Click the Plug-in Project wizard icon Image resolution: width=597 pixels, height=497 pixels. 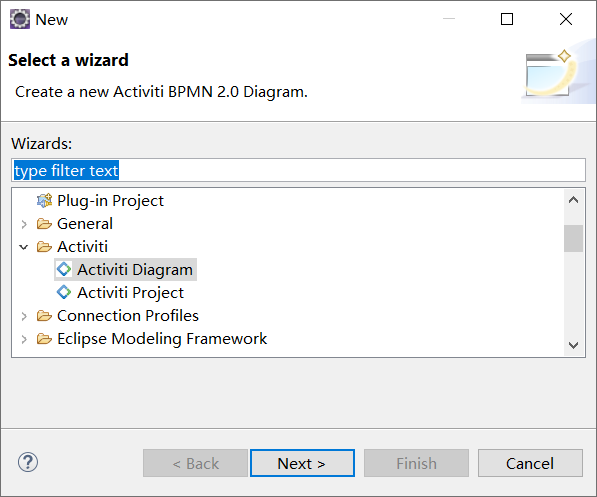click(x=44, y=200)
